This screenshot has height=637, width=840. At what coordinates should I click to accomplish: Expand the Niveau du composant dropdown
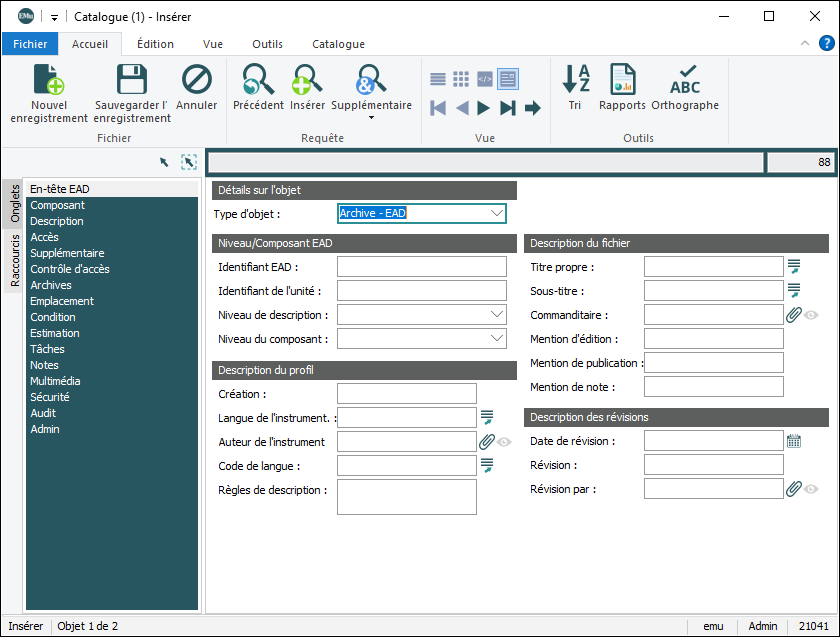pos(498,339)
